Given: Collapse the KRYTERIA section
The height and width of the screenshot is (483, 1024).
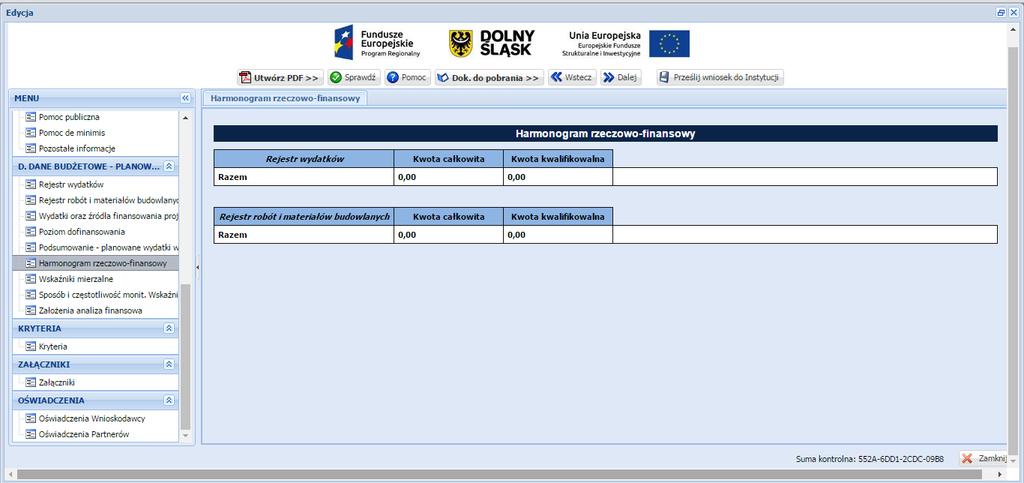Looking at the screenshot, I should (168, 328).
